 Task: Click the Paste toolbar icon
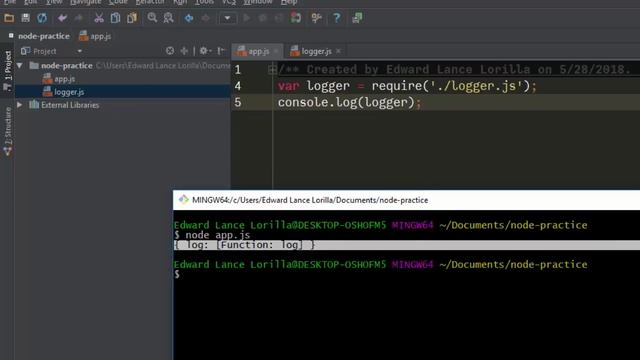pos(132,18)
